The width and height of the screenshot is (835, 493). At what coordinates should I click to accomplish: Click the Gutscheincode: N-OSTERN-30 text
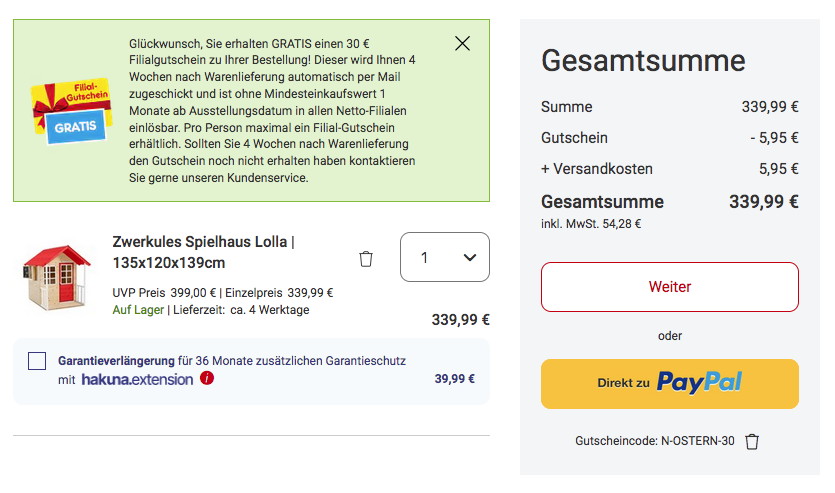(654, 441)
